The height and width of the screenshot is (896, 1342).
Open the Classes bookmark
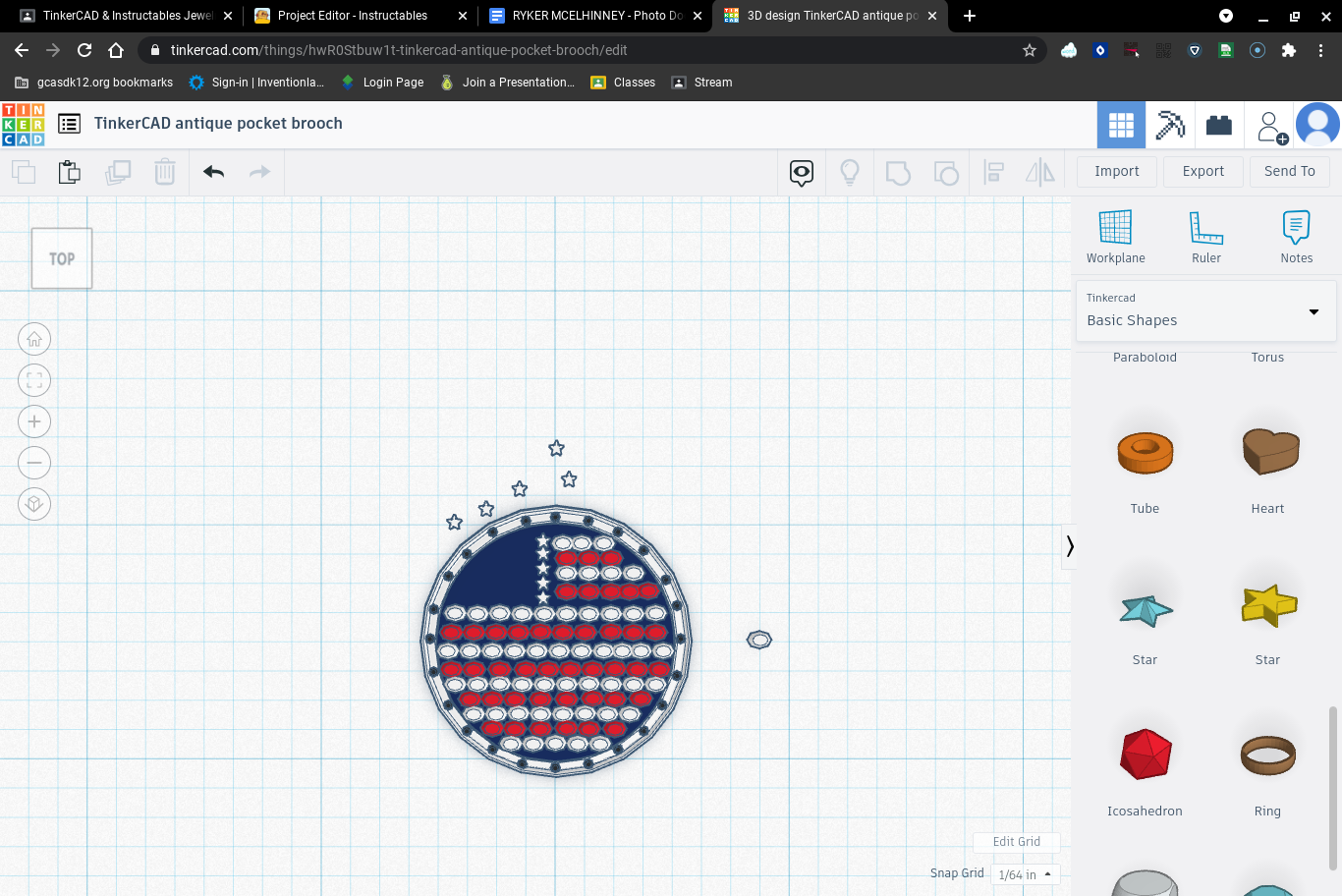pos(623,83)
